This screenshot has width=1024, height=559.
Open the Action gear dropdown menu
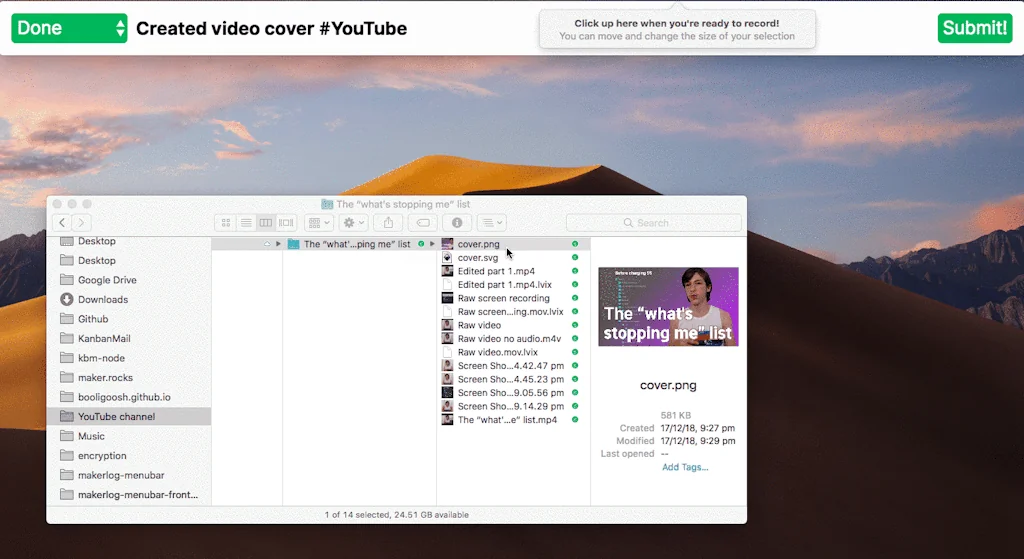point(354,223)
